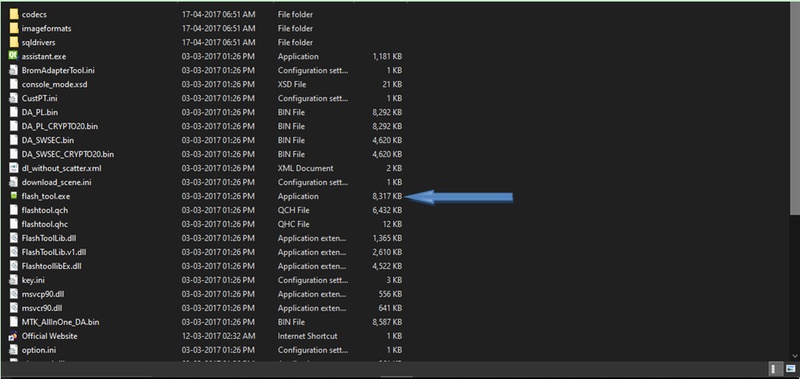Click the imageformats folder icon
Viewport: 800px width, 379px height.
tap(14, 28)
